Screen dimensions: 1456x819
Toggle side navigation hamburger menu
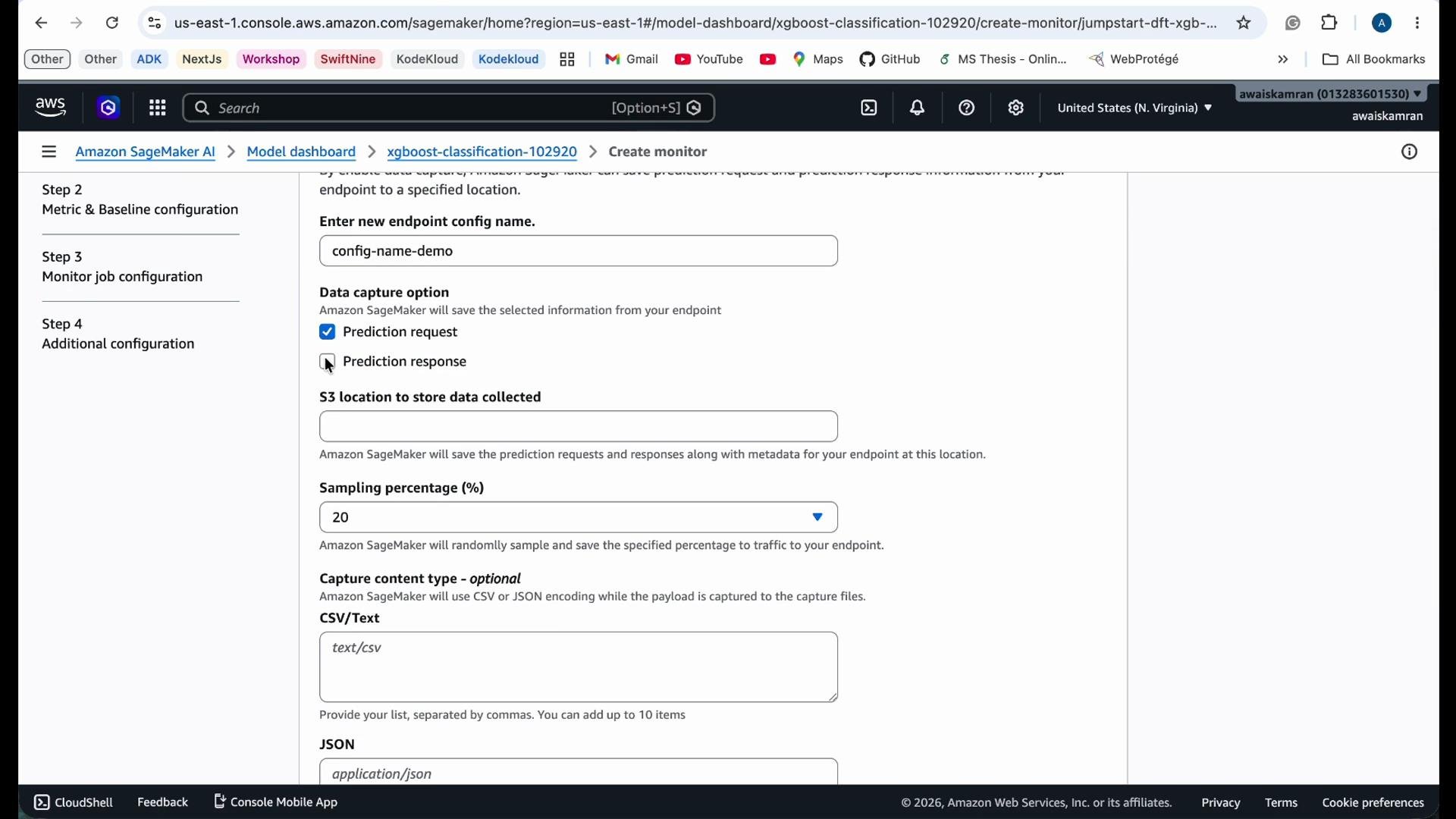point(49,152)
